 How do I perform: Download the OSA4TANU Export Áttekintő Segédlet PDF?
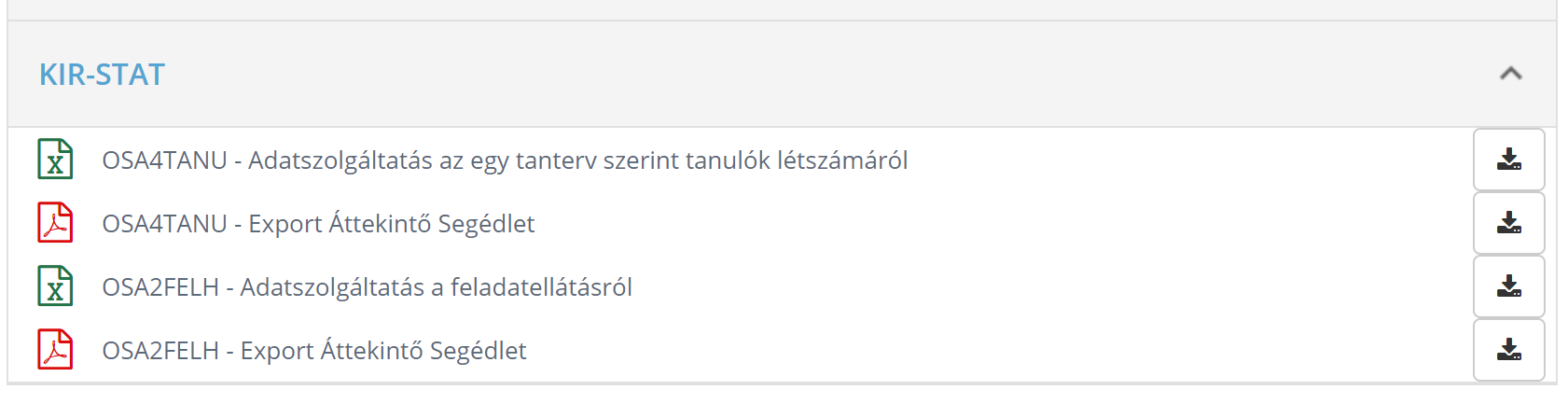point(1508,223)
